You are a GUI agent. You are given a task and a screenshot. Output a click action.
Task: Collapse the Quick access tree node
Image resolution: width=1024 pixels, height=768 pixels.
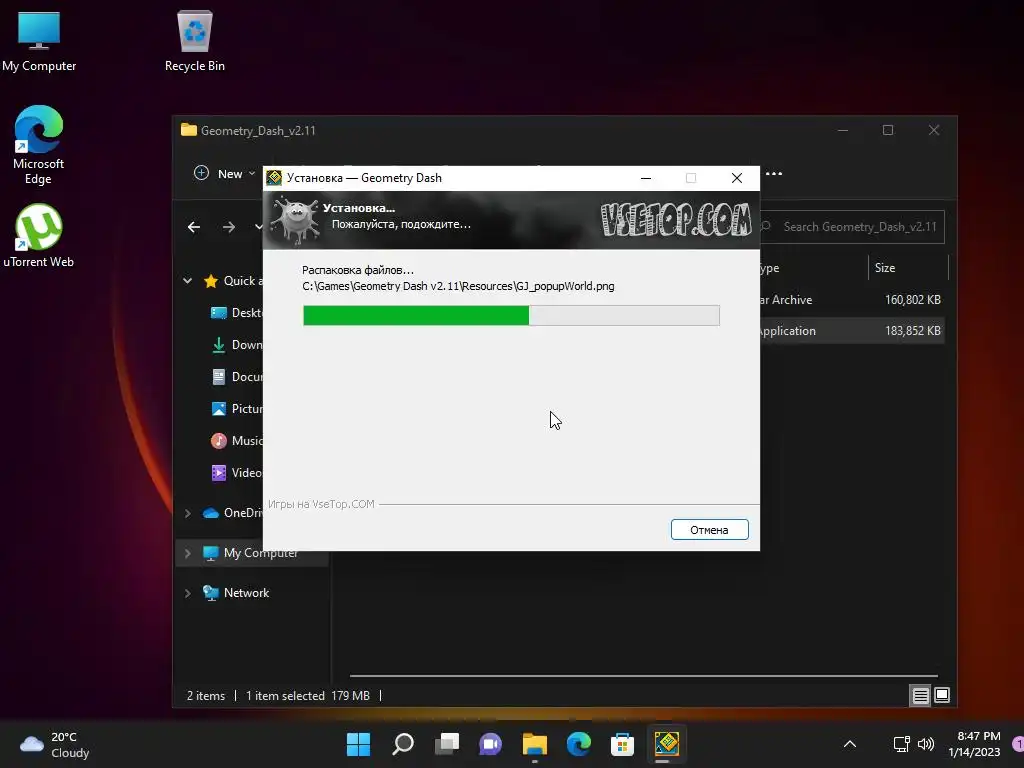point(187,281)
